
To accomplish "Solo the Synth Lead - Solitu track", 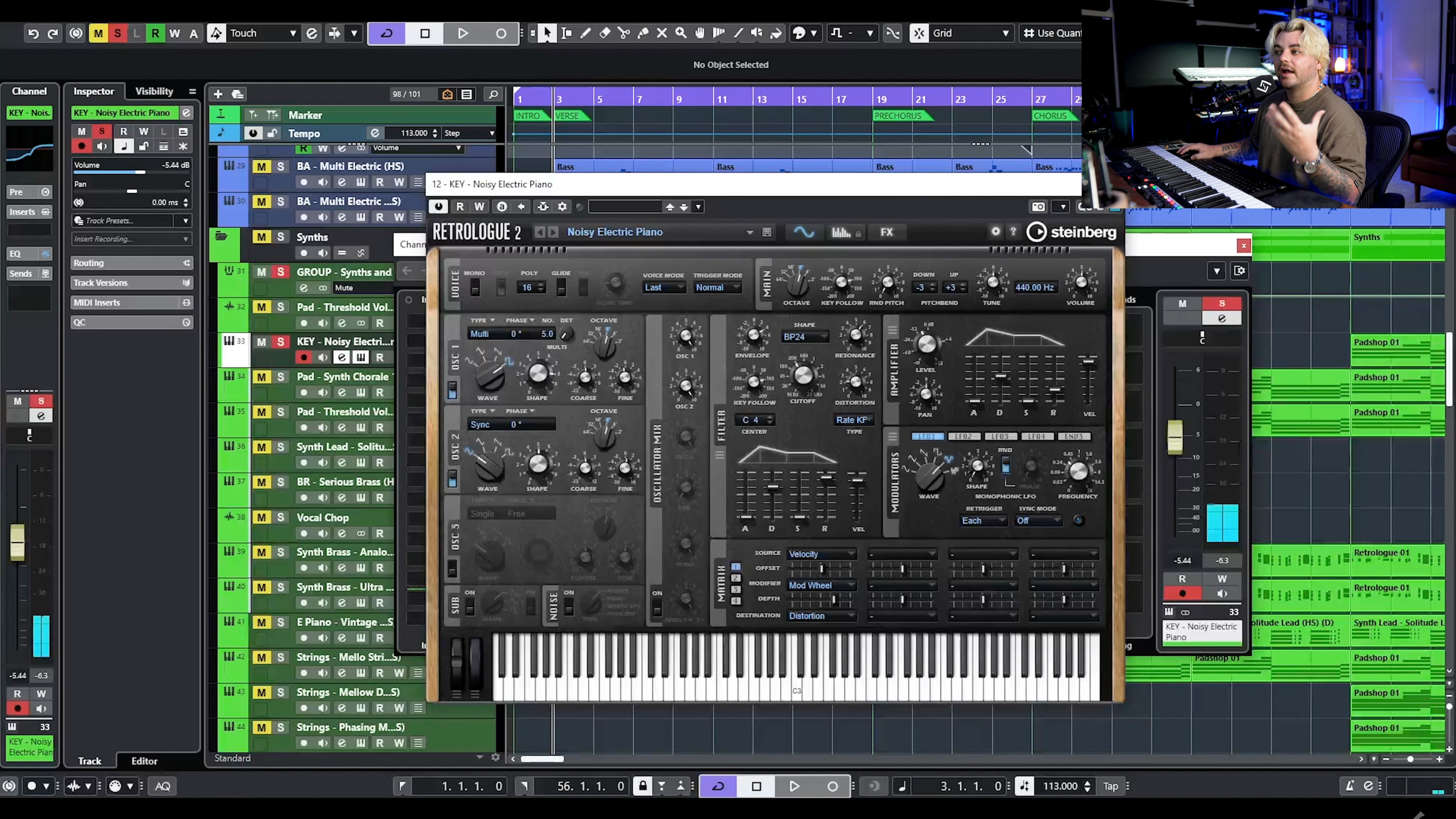I will (x=280, y=446).
